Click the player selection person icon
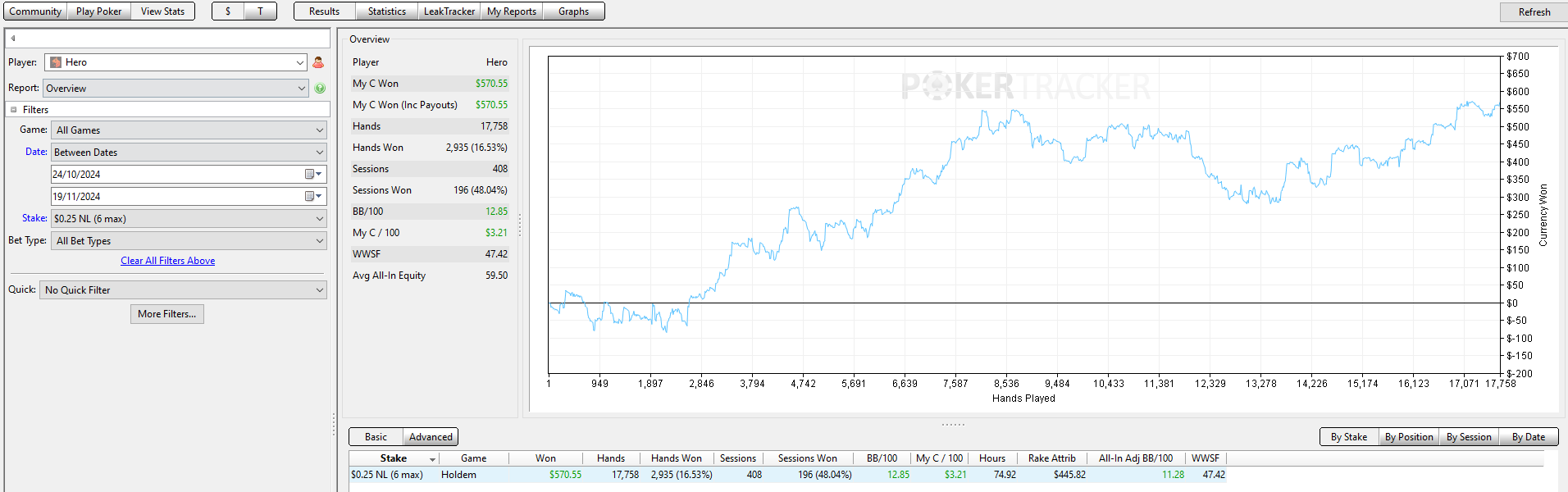The height and width of the screenshot is (492, 1568). tap(318, 62)
